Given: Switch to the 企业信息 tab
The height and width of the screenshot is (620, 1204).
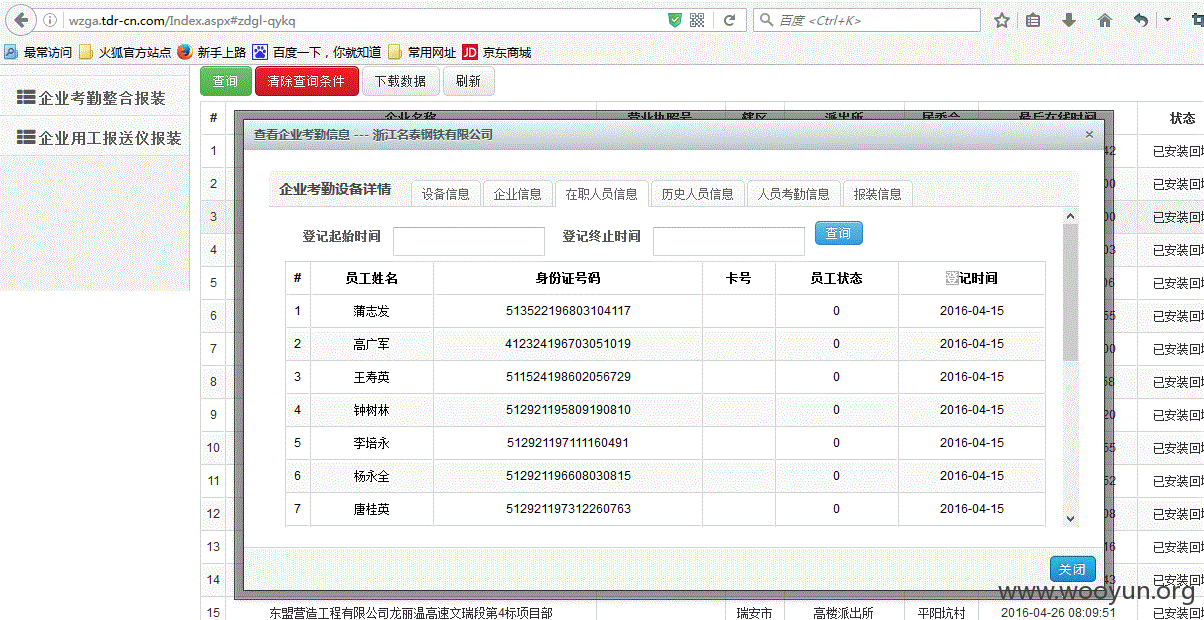Looking at the screenshot, I should [518, 194].
